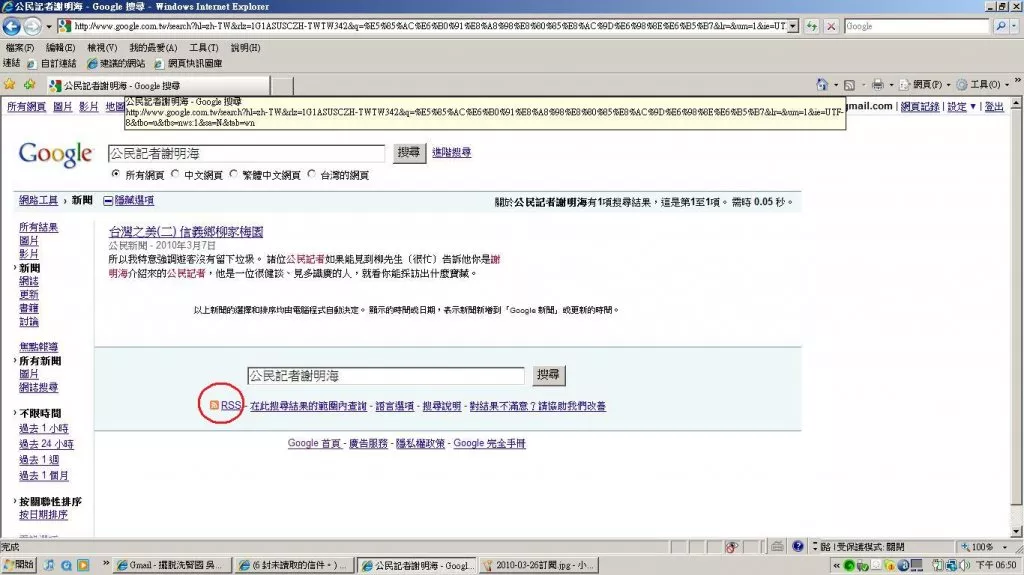Click the minus icon beside 隱藏選項

click(108, 201)
